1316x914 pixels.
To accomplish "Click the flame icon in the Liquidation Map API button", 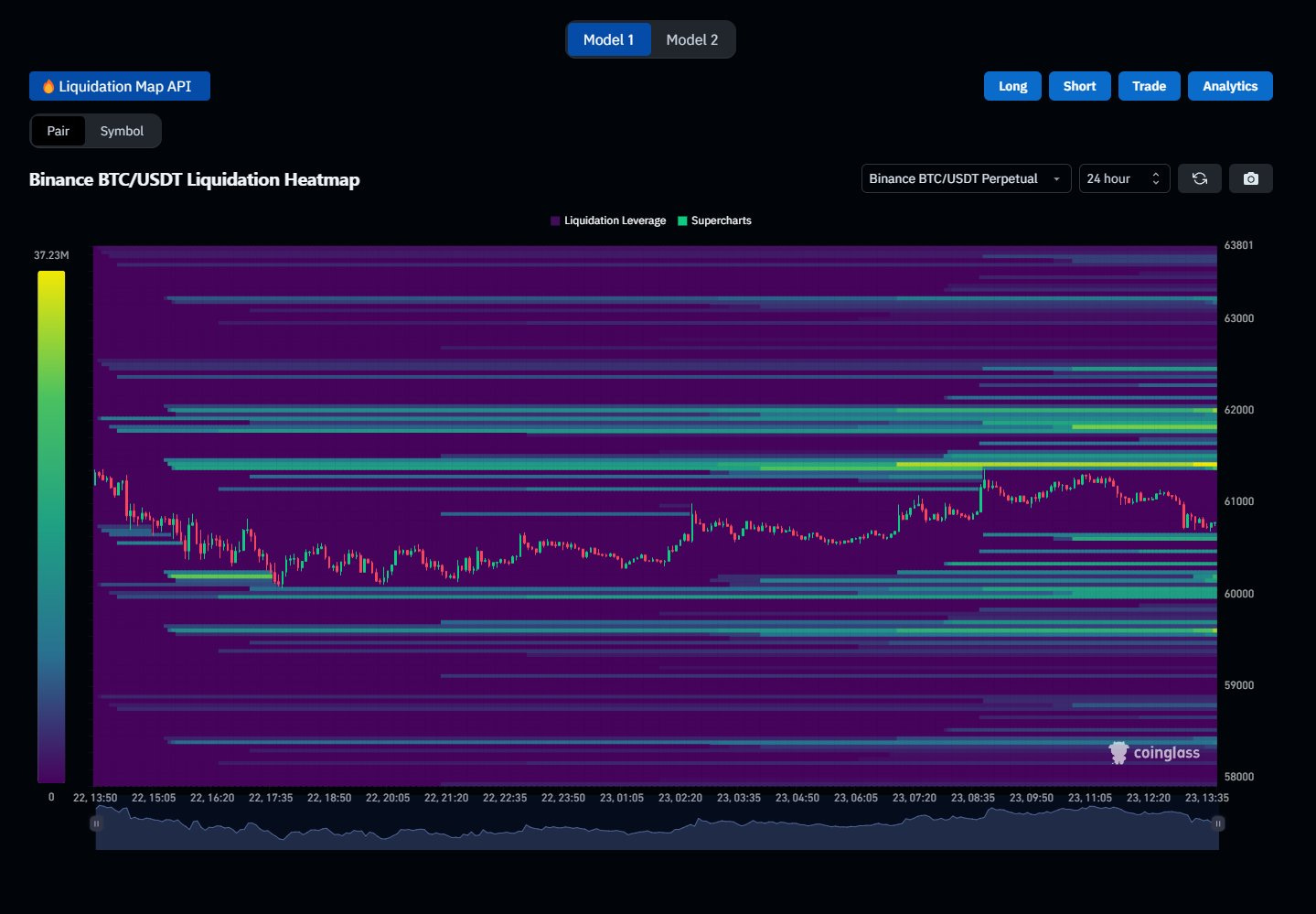I will point(48,86).
